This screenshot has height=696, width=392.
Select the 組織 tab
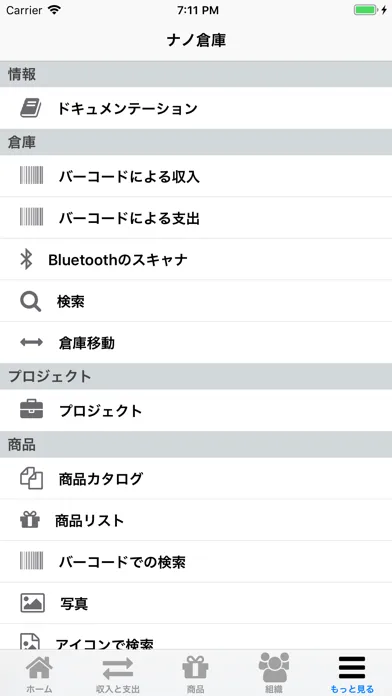tap(274, 674)
